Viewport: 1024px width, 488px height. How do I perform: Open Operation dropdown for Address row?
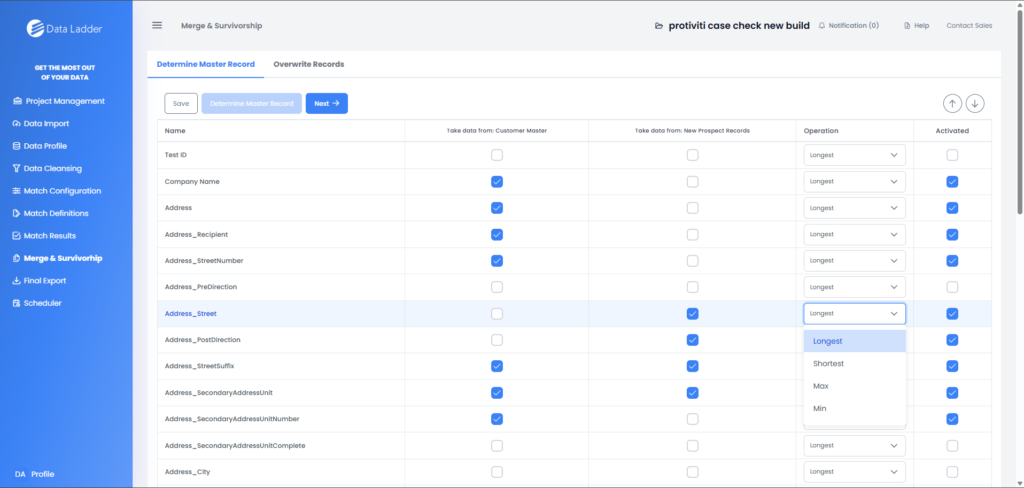854,208
